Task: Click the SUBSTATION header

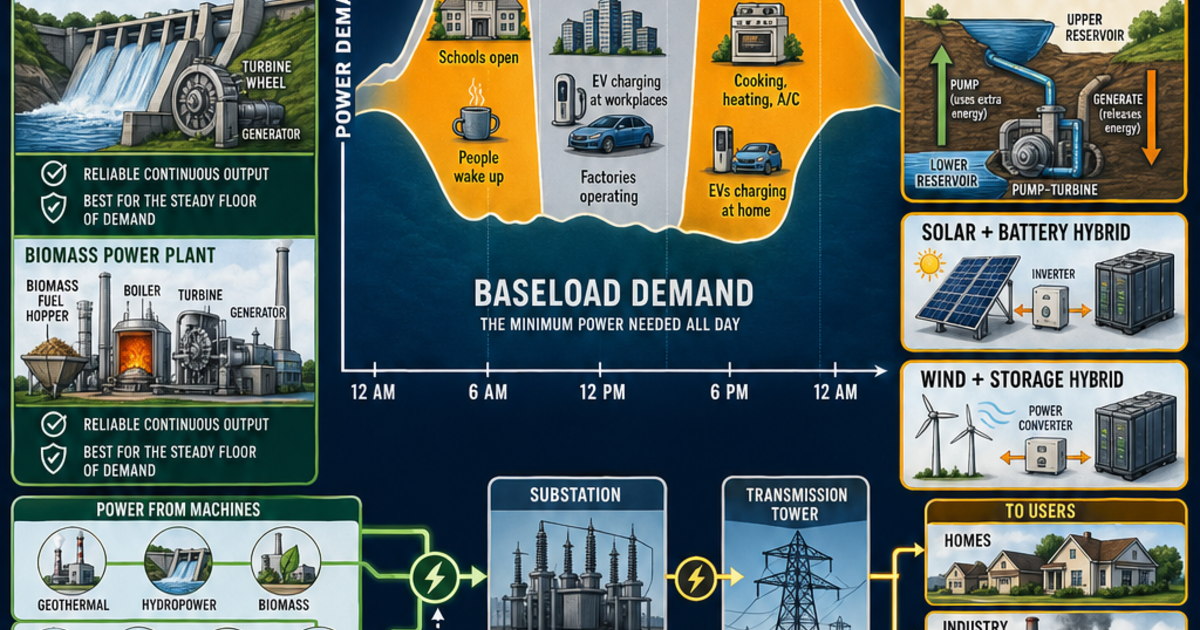Action: tap(577, 495)
